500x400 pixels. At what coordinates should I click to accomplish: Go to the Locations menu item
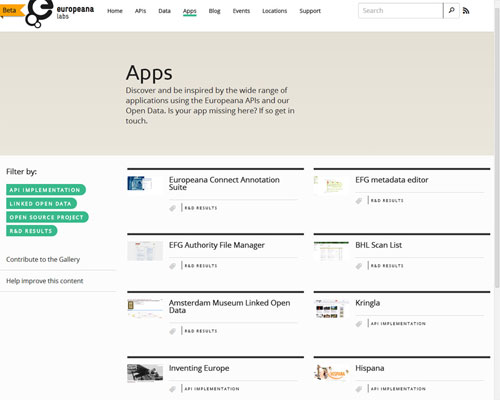coord(275,11)
